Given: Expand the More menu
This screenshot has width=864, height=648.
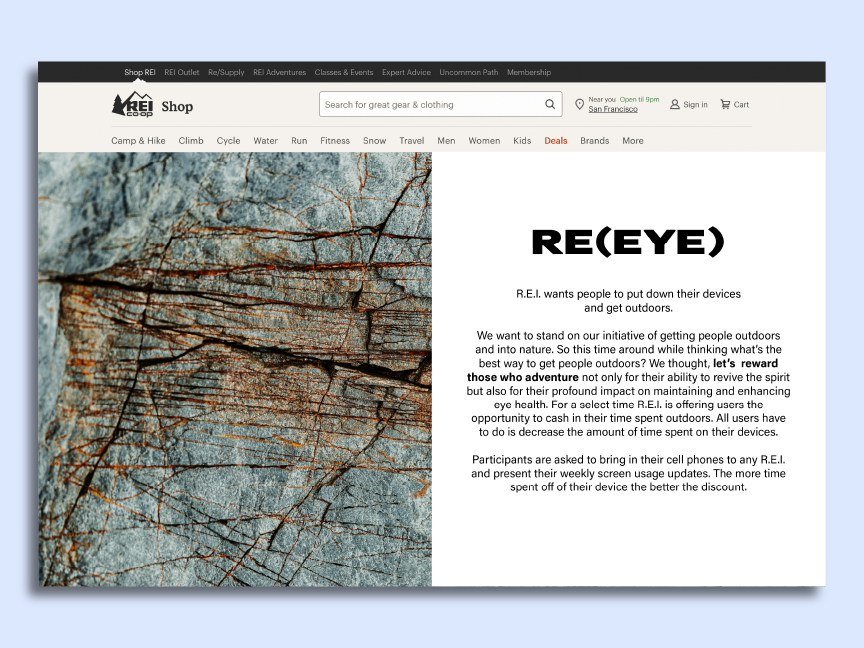Looking at the screenshot, I should (x=633, y=141).
